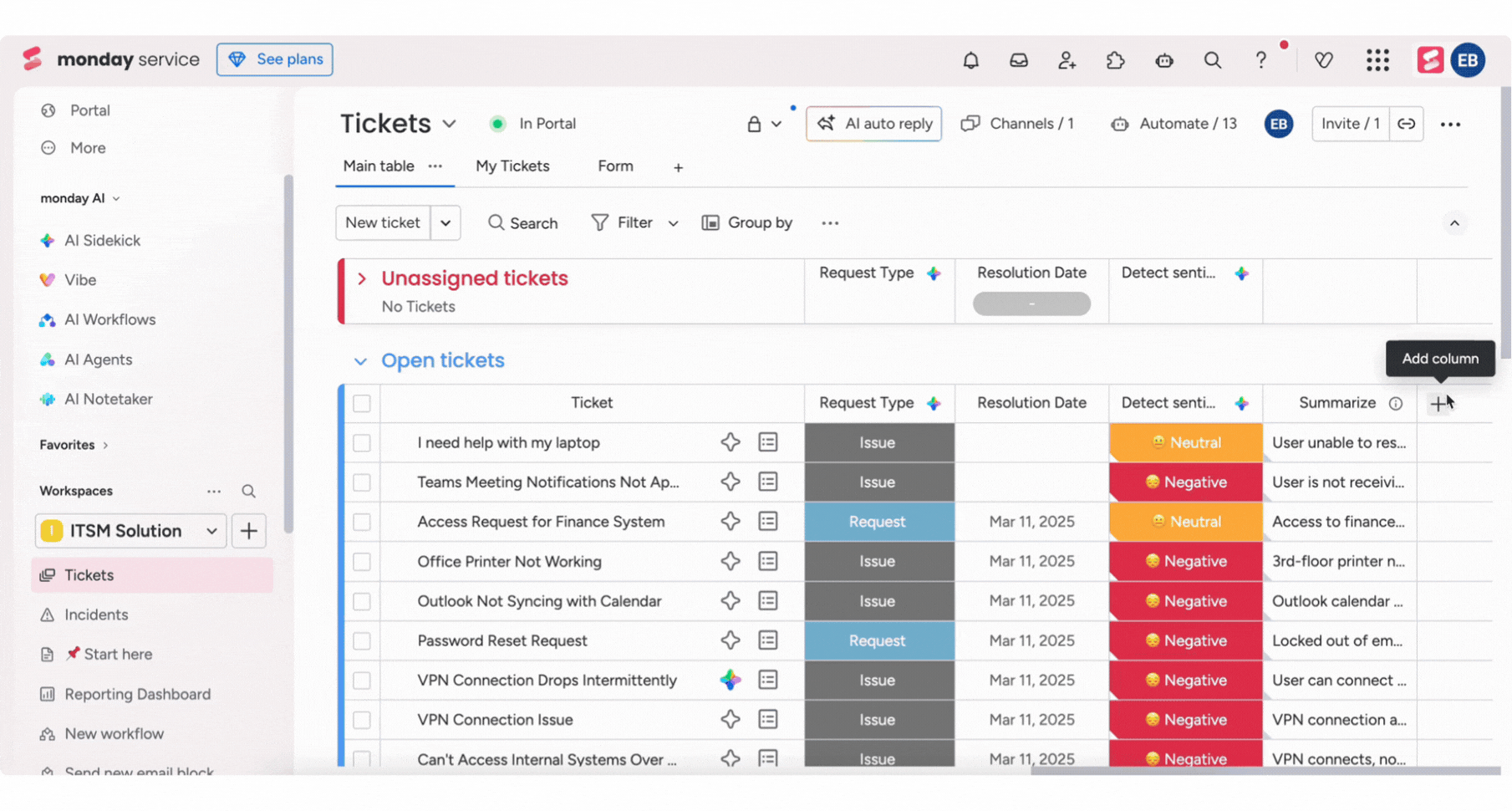1512x811 pixels.
Task: Search workspaces magnifier icon in sidebar
Action: pos(248,492)
